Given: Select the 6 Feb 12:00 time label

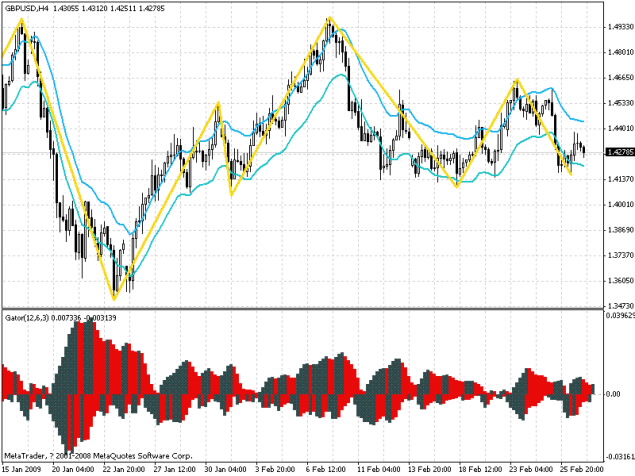Looking at the screenshot, I should pos(326,469).
